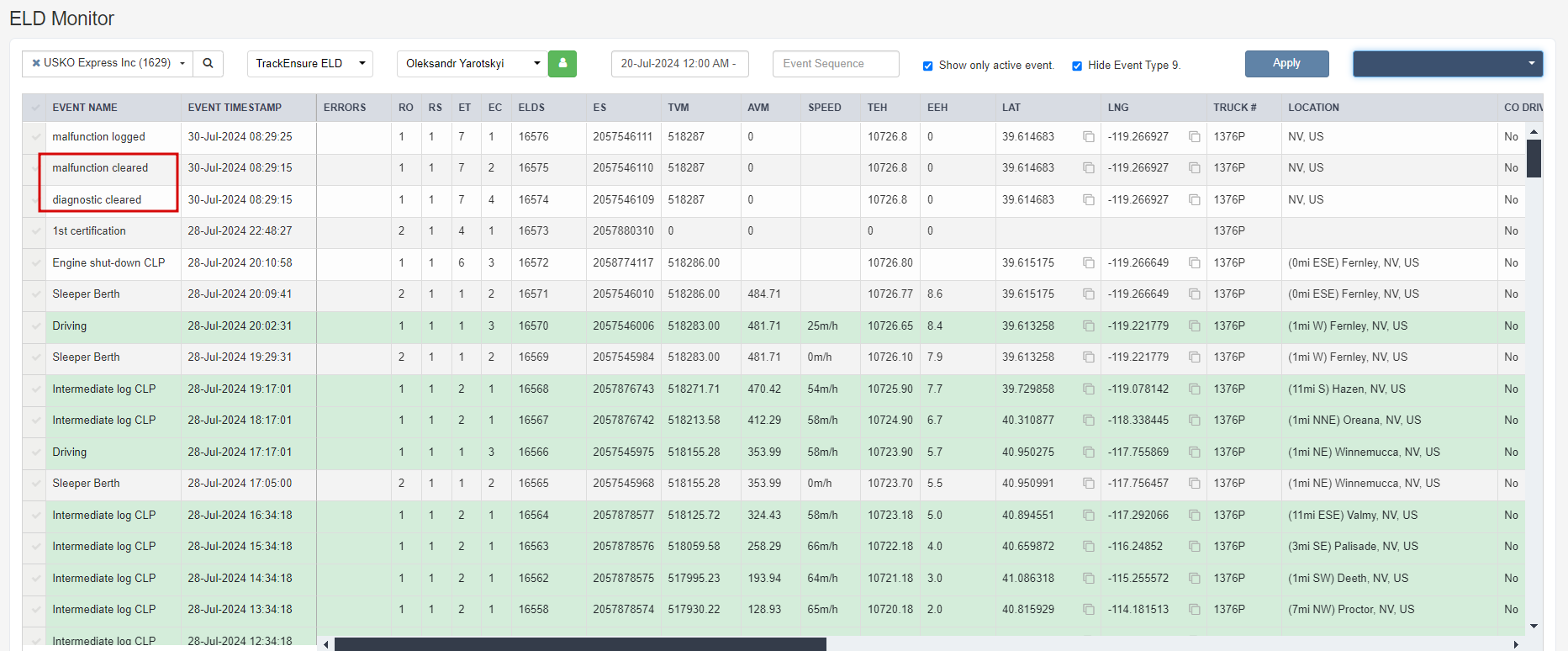
Task: Sort by TRUCK # column header
Action: point(1235,108)
